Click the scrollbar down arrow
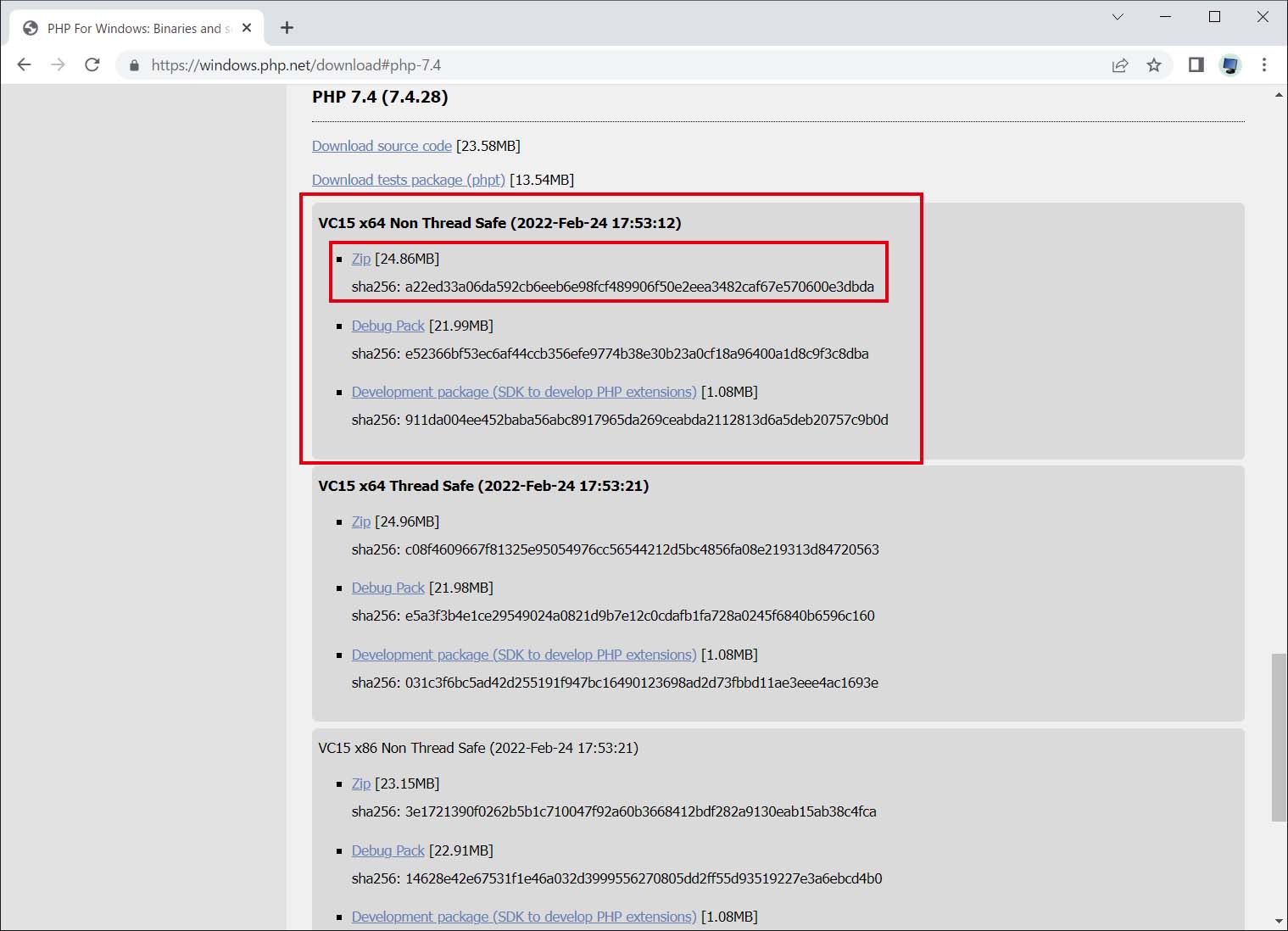Viewport: 1288px width, 931px height. coord(1279,922)
